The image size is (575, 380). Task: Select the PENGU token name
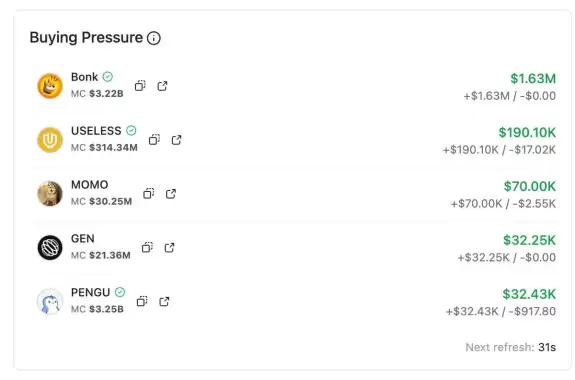[x=91, y=292]
